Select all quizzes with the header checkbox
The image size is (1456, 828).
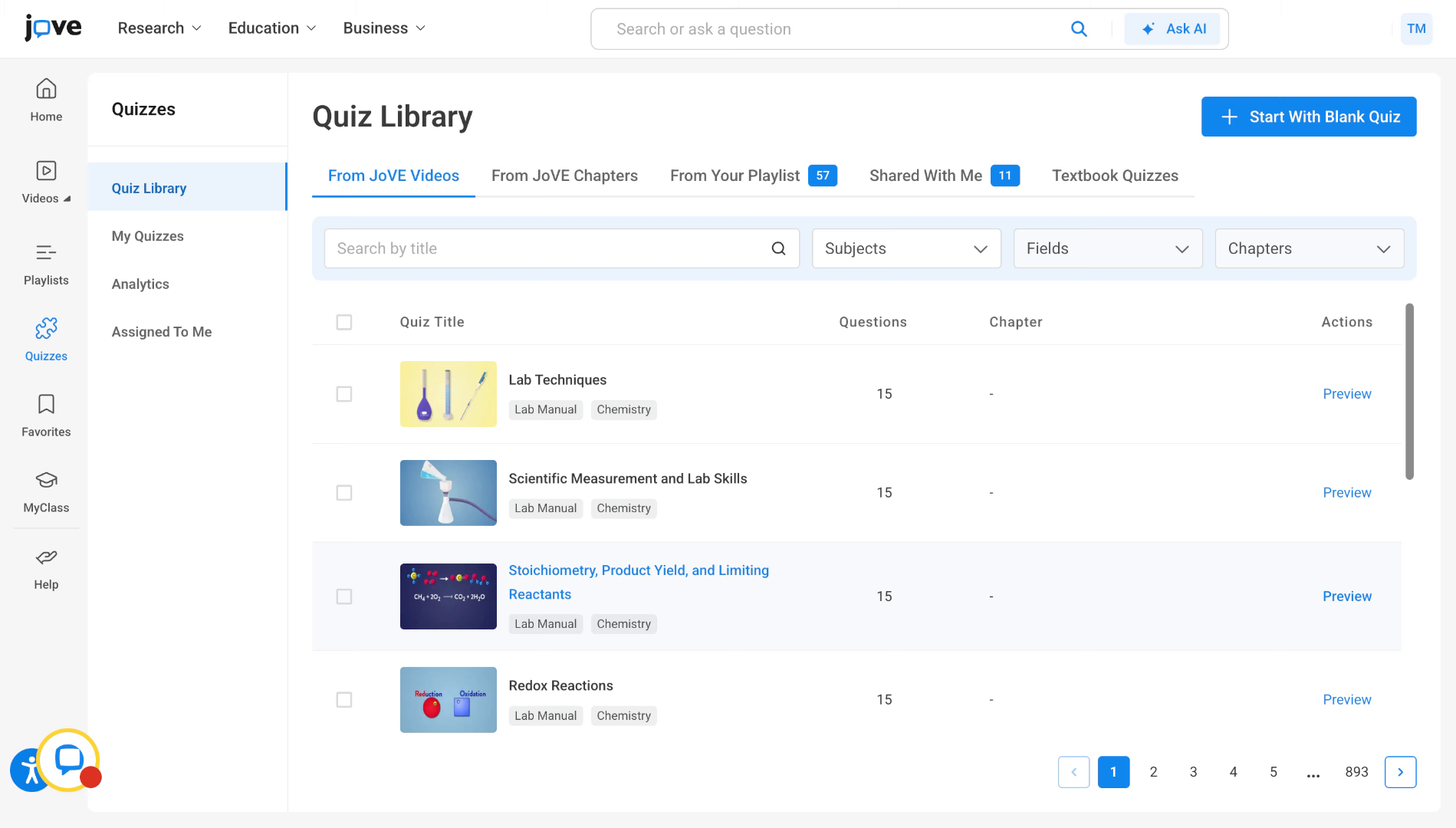click(x=344, y=322)
